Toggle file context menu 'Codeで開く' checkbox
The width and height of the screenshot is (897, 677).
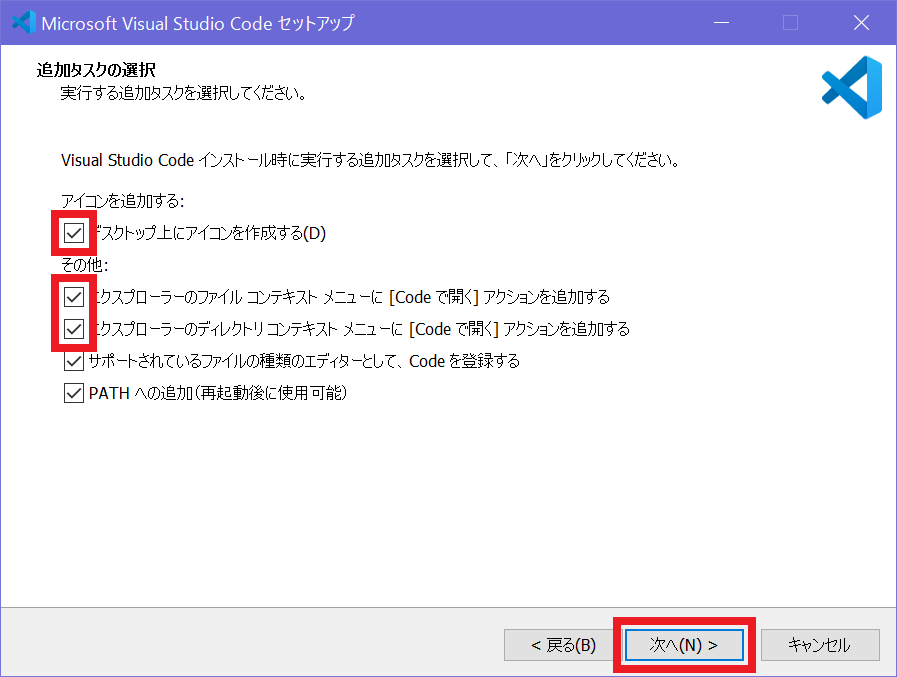click(73, 297)
